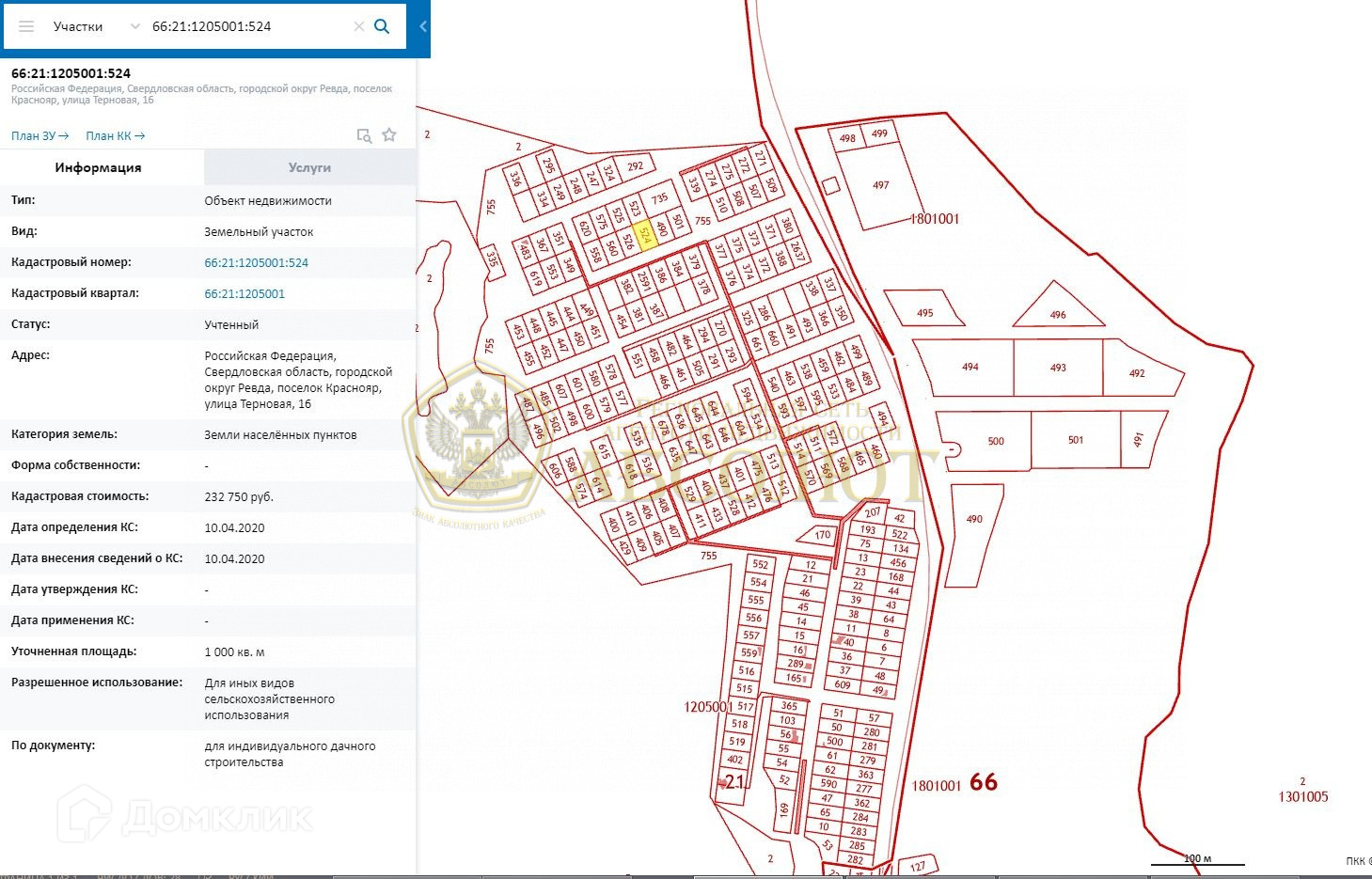1372x879 pixels.
Task: Collapse the info panel with the arrow
Action: 423,26
